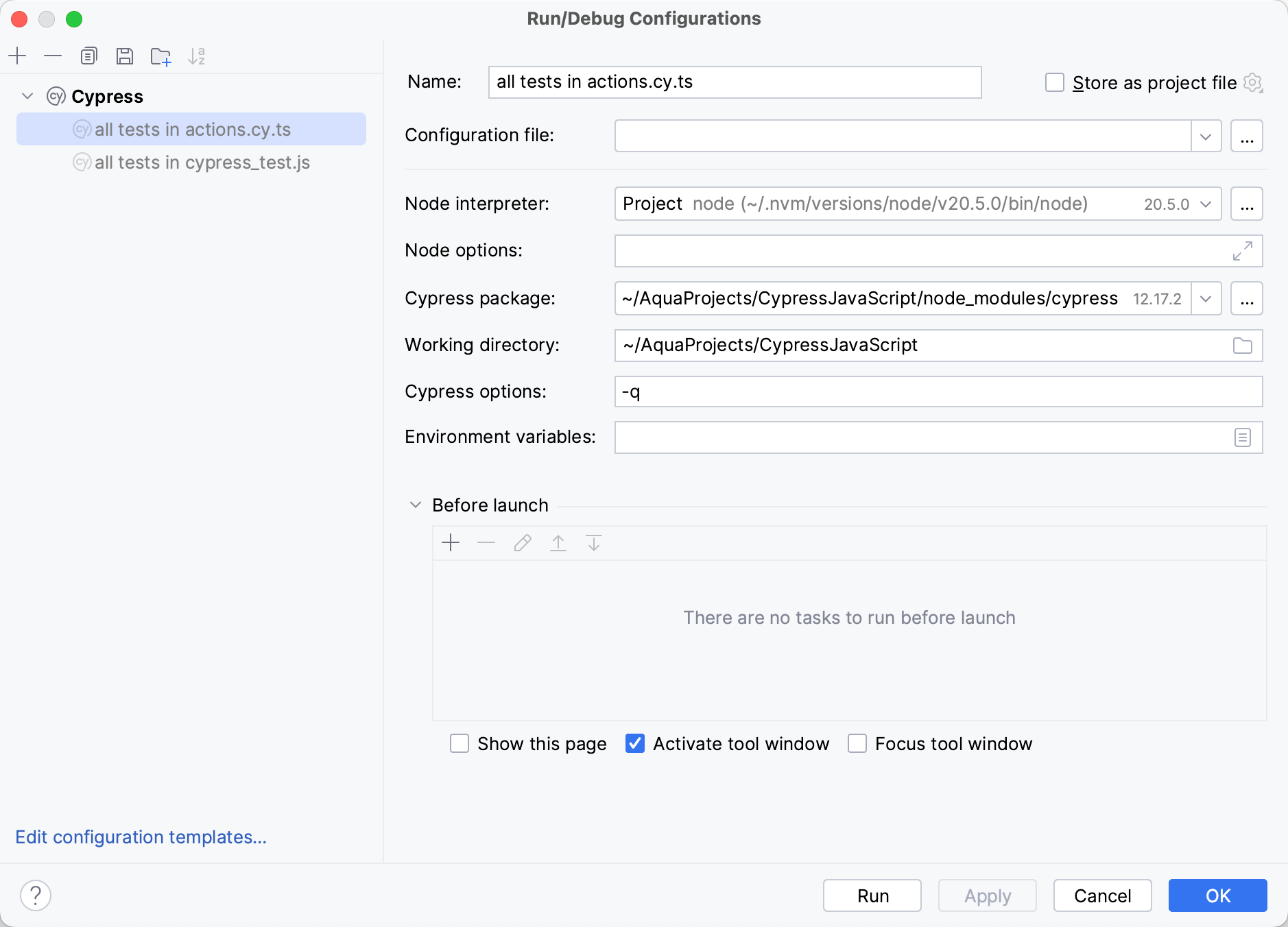Image resolution: width=1288 pixels, height=927 pixels.
Task: Click the Run button
Action: [x=872, y=895]
